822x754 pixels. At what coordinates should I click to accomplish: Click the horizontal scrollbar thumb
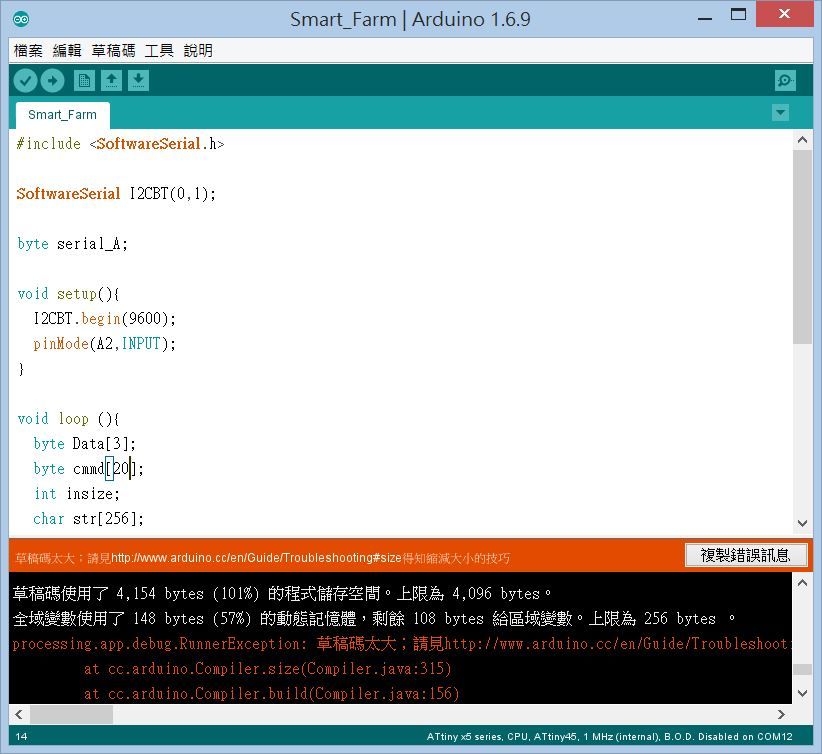coord(71,714)
